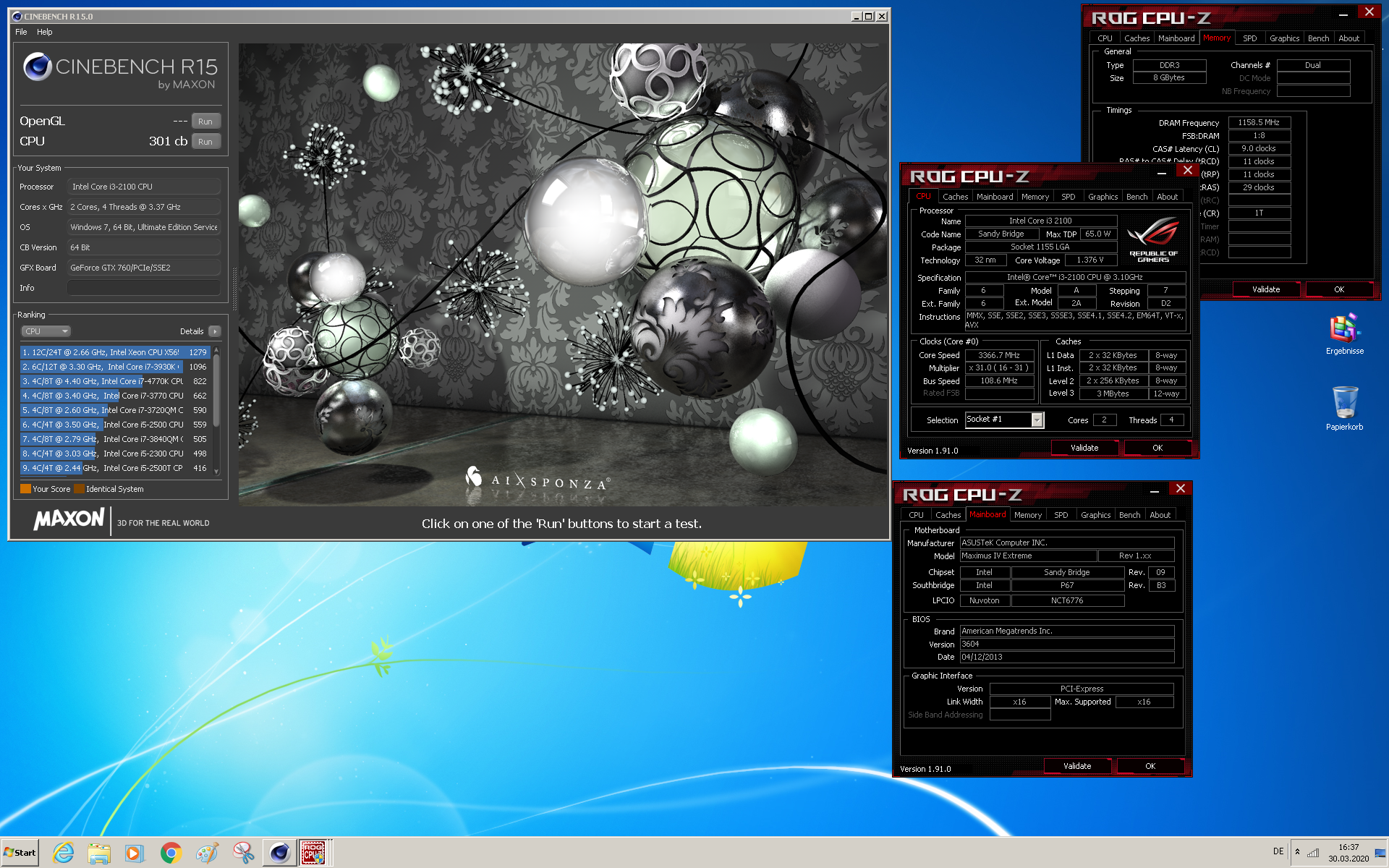Screen dimensions: 1389x868
Task: Show hidden system tray icons
Action: 1297,851
